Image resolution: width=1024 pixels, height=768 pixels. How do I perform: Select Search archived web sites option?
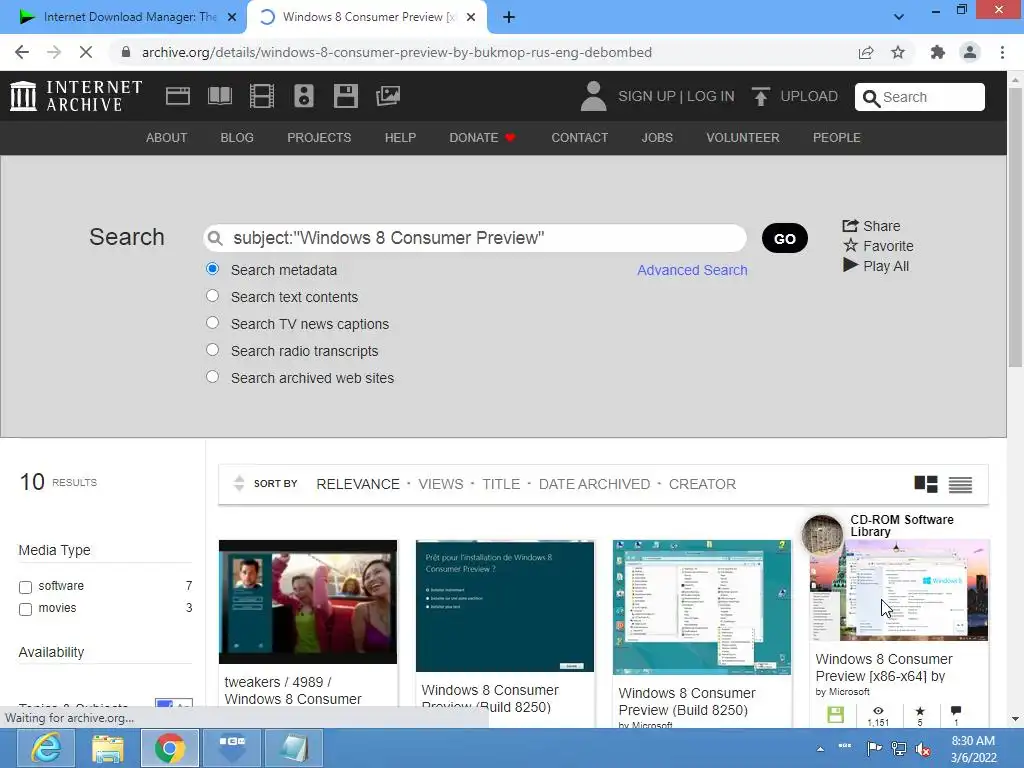[212, 377]
